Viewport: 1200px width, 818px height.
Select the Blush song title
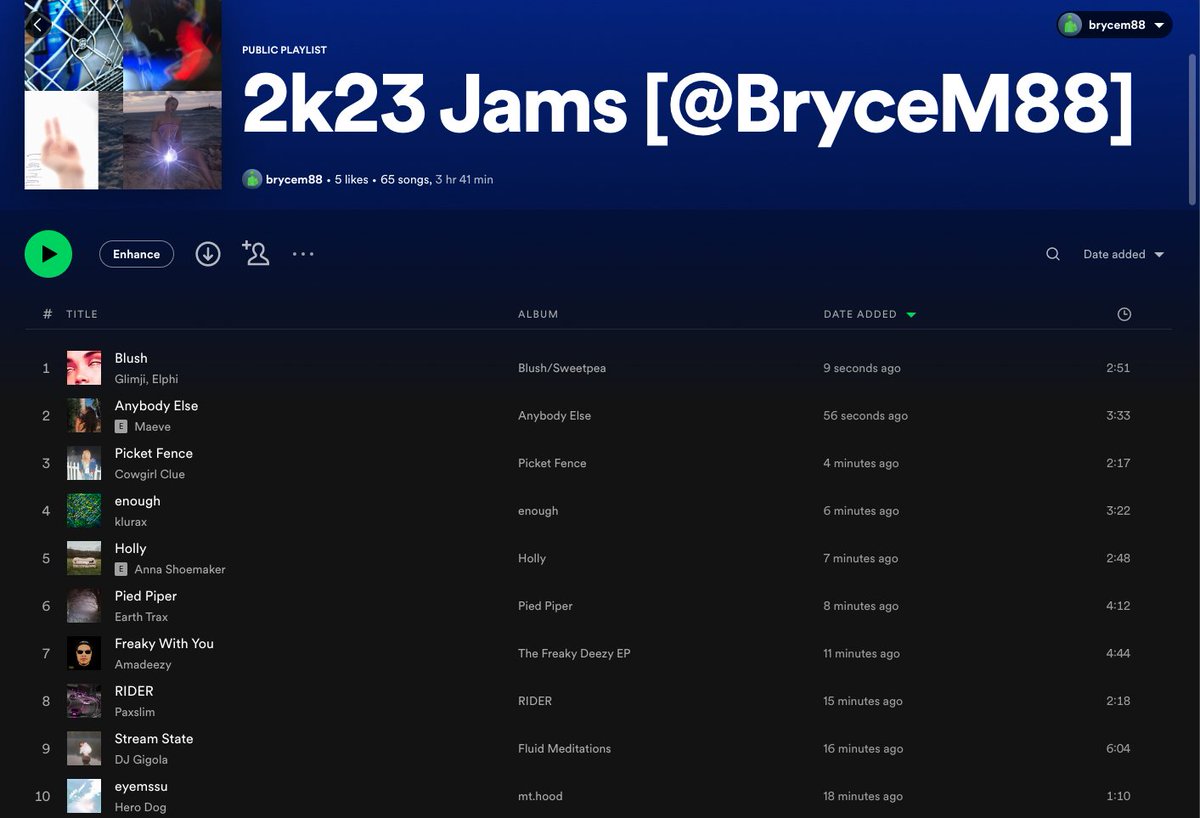point(131,358)
